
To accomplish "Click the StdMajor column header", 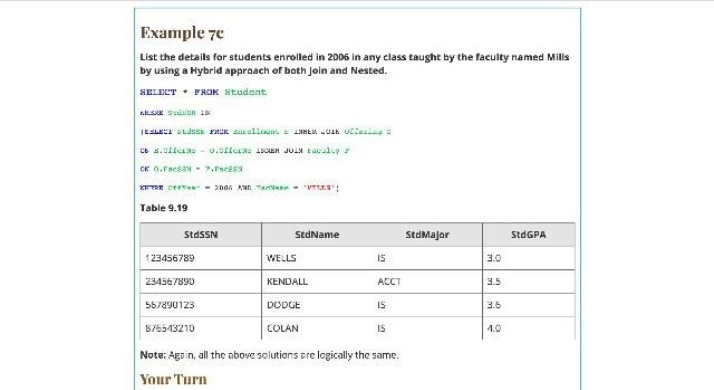I will pos(427,235).
